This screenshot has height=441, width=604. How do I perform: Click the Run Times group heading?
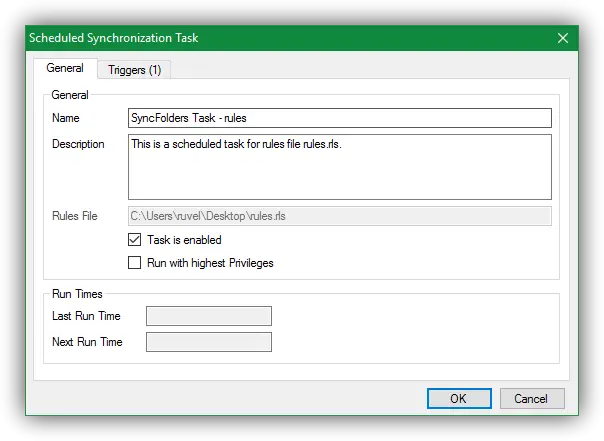pyautogui.click(x=76, y=294)
